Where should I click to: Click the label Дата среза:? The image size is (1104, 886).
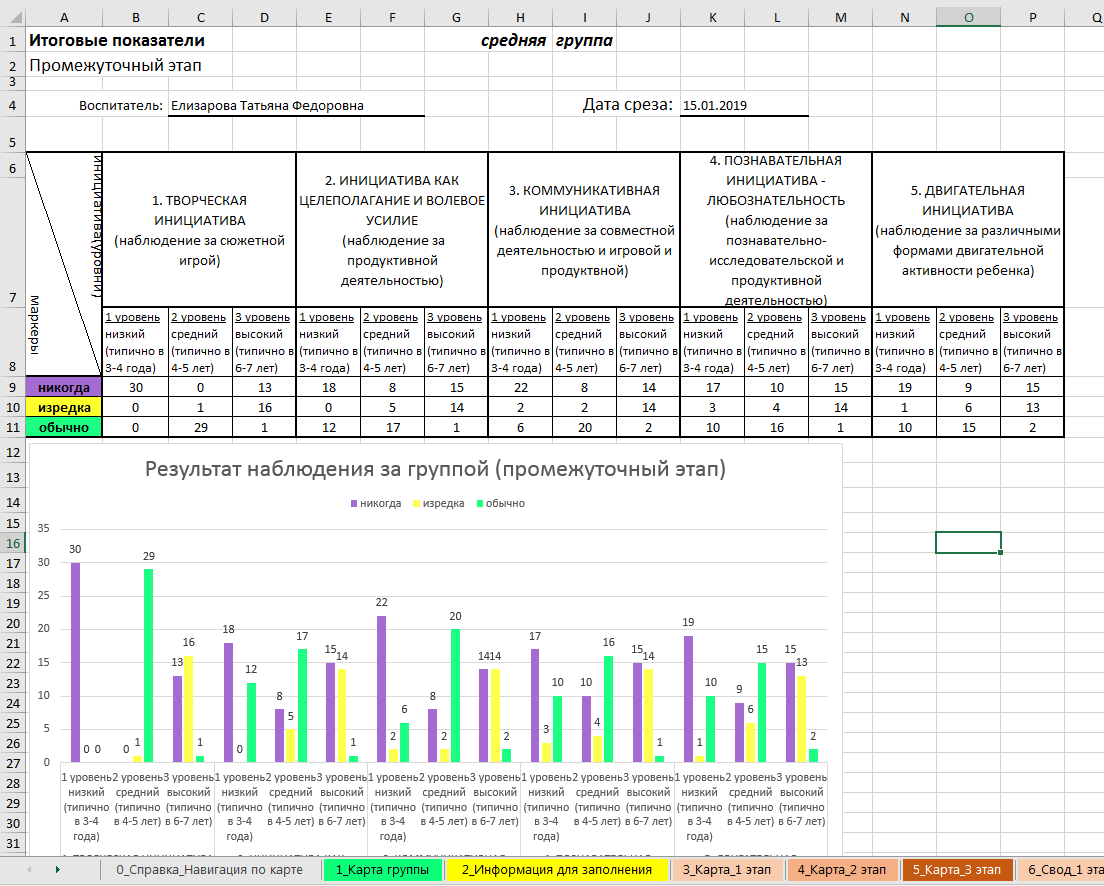(628, 105)
